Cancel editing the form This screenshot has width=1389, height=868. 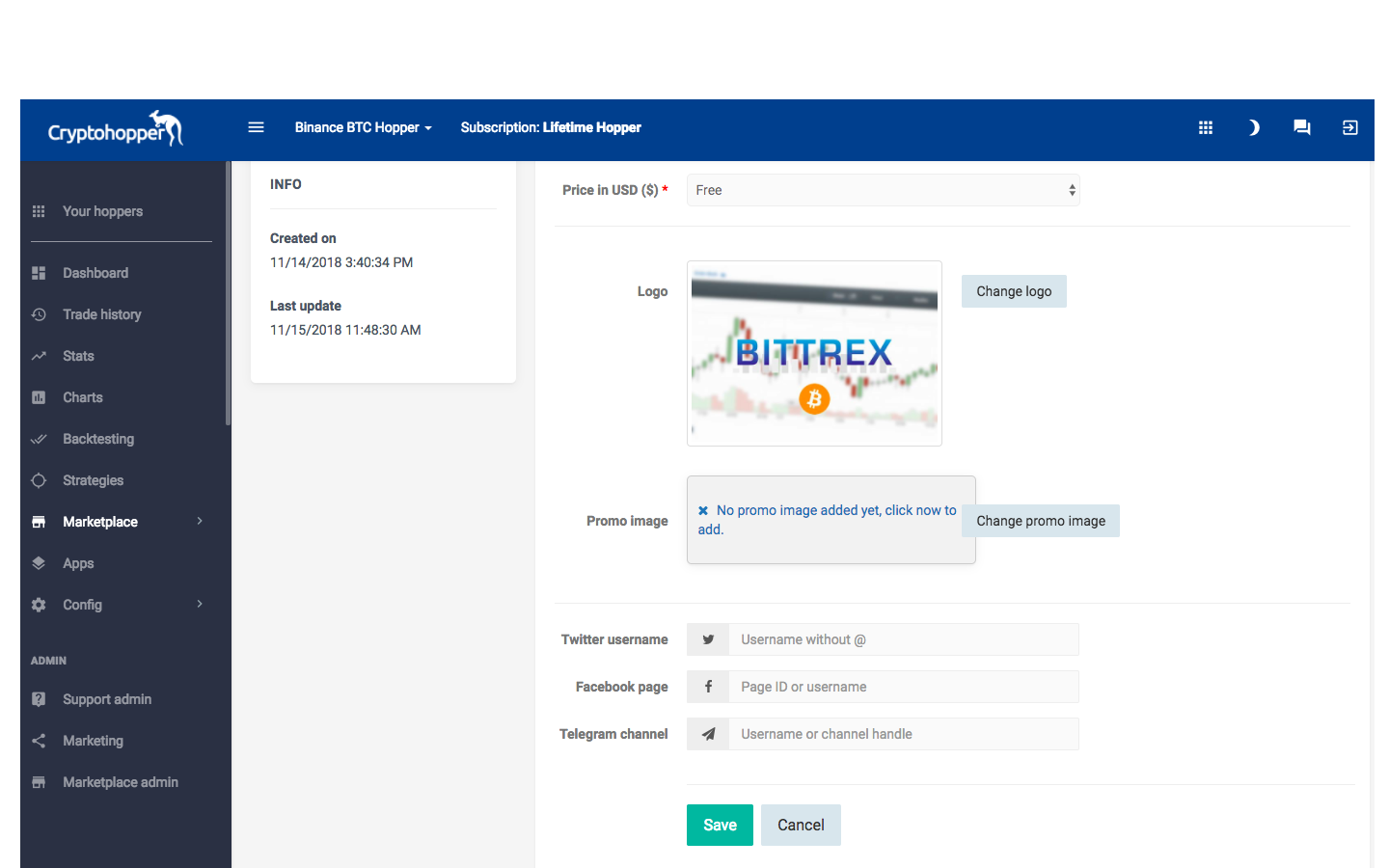tap(801, 826)
